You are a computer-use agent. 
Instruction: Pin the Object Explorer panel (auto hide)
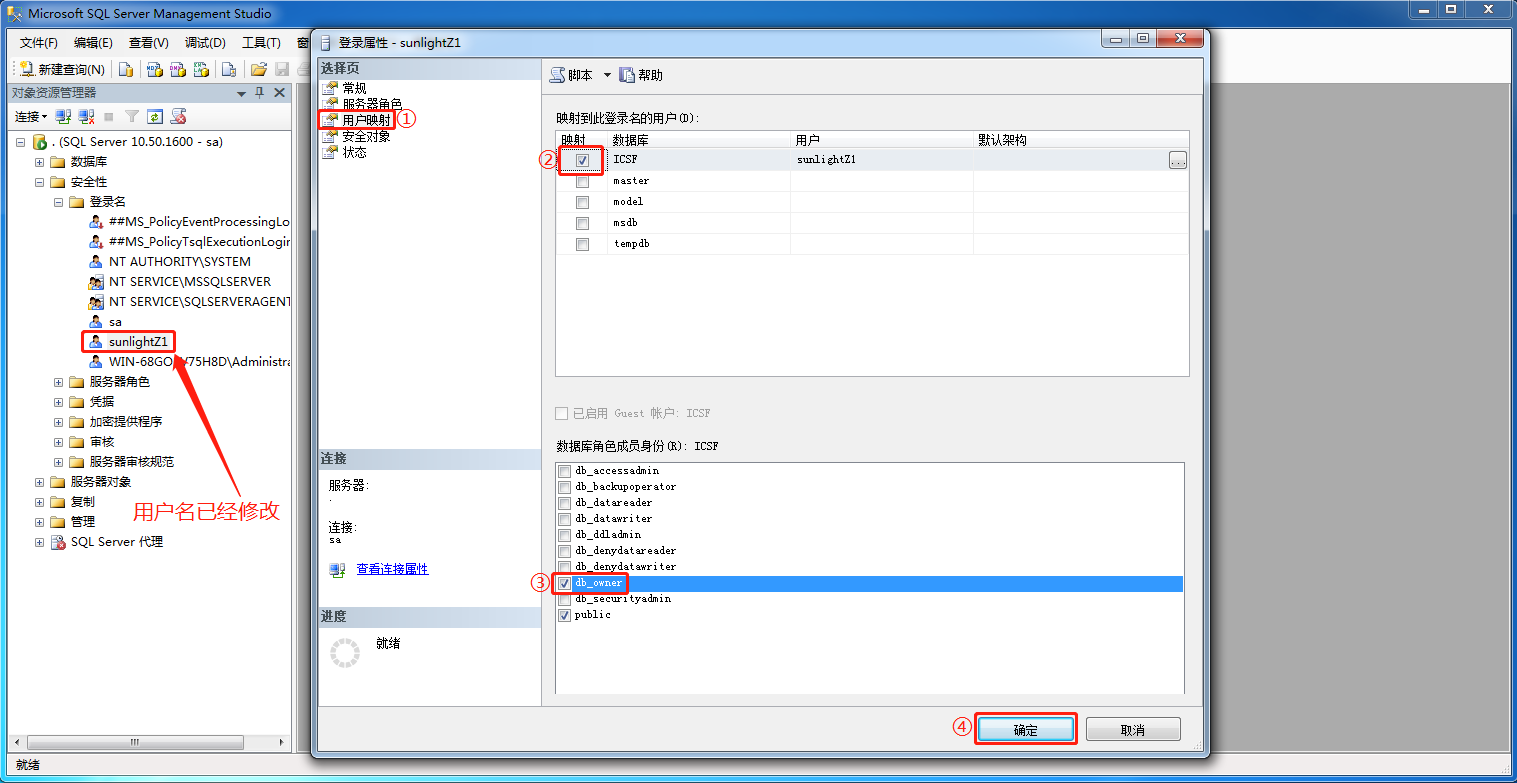click(260, 93)
